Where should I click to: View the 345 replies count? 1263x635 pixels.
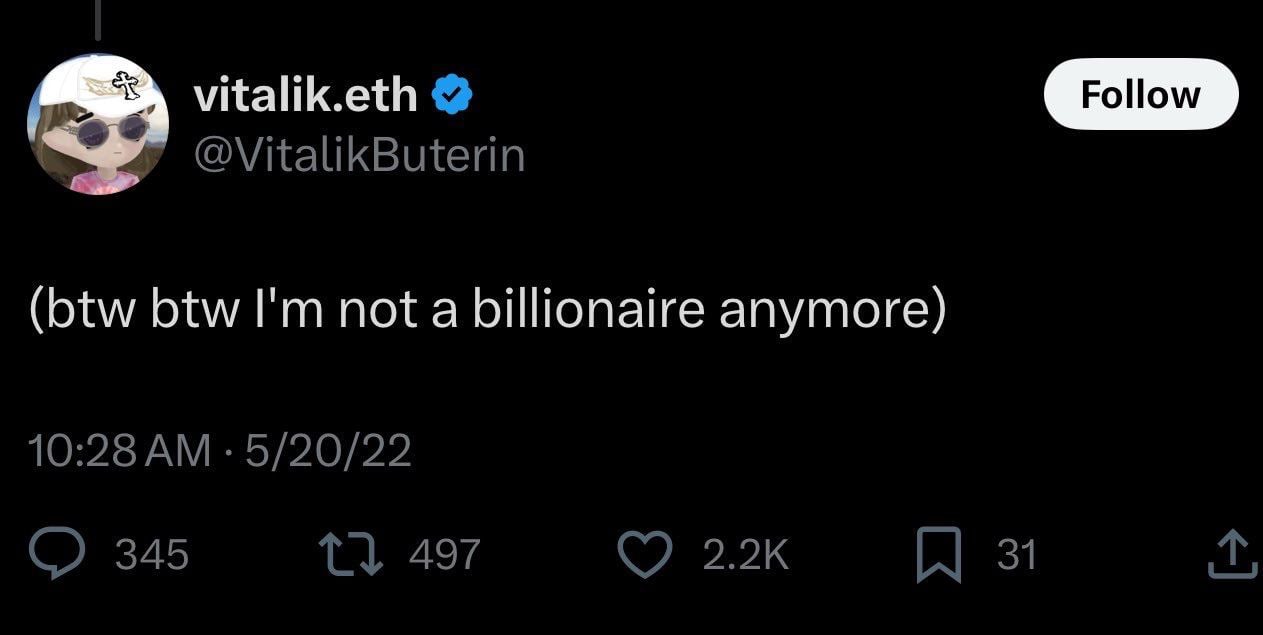153,554
